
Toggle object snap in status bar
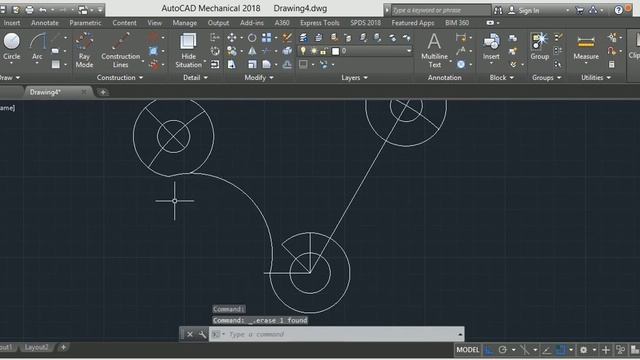tap(560, 350)
